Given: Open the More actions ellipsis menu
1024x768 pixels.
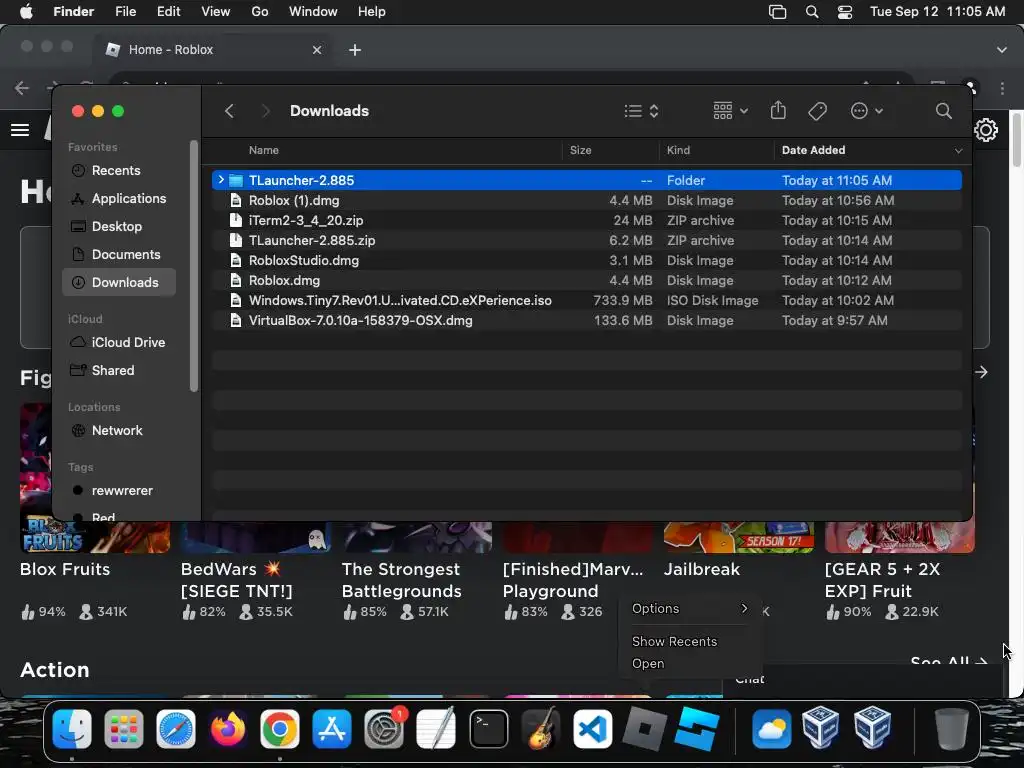Looking at the screenshot, I should pos(867,111).
